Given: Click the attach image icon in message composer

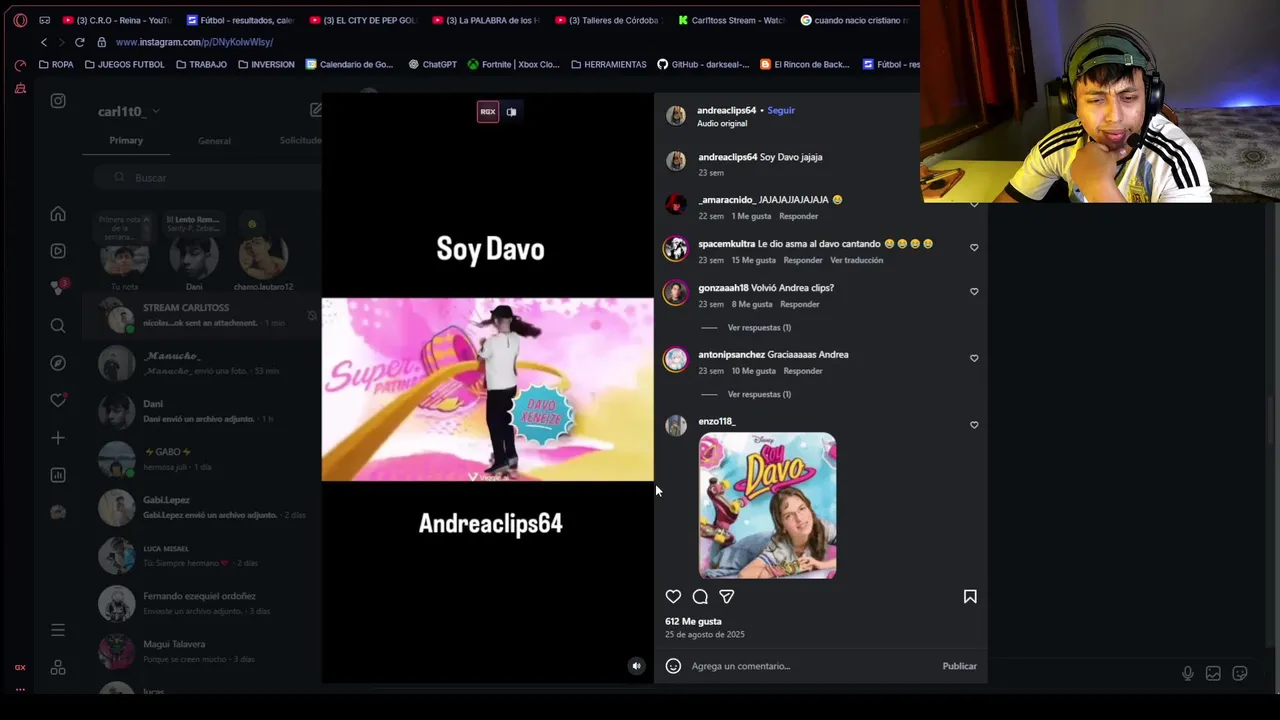Looking at the screenshot, I should click(x=1213, y=674).
